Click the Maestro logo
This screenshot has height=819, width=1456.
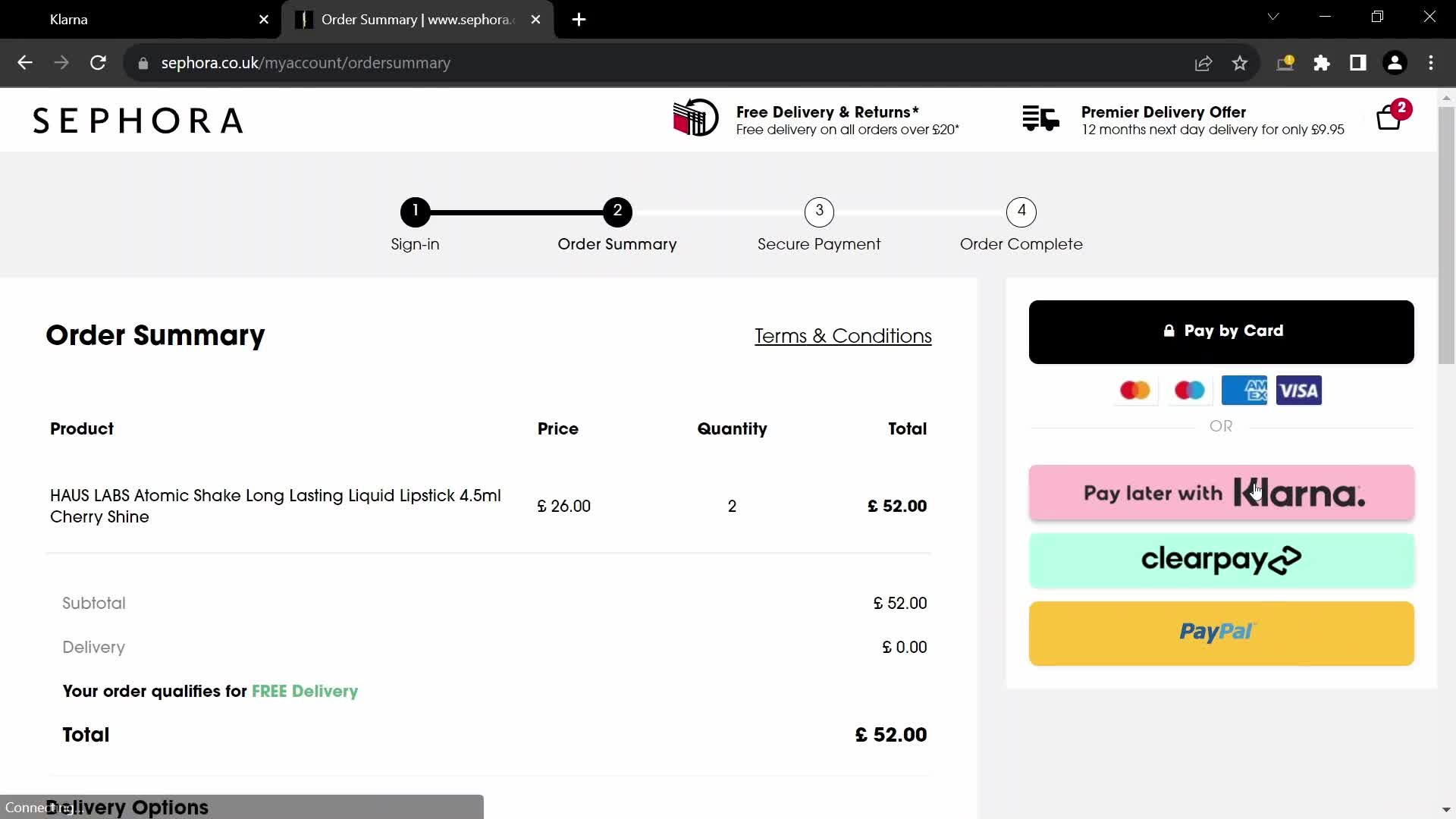point(1190,391)
